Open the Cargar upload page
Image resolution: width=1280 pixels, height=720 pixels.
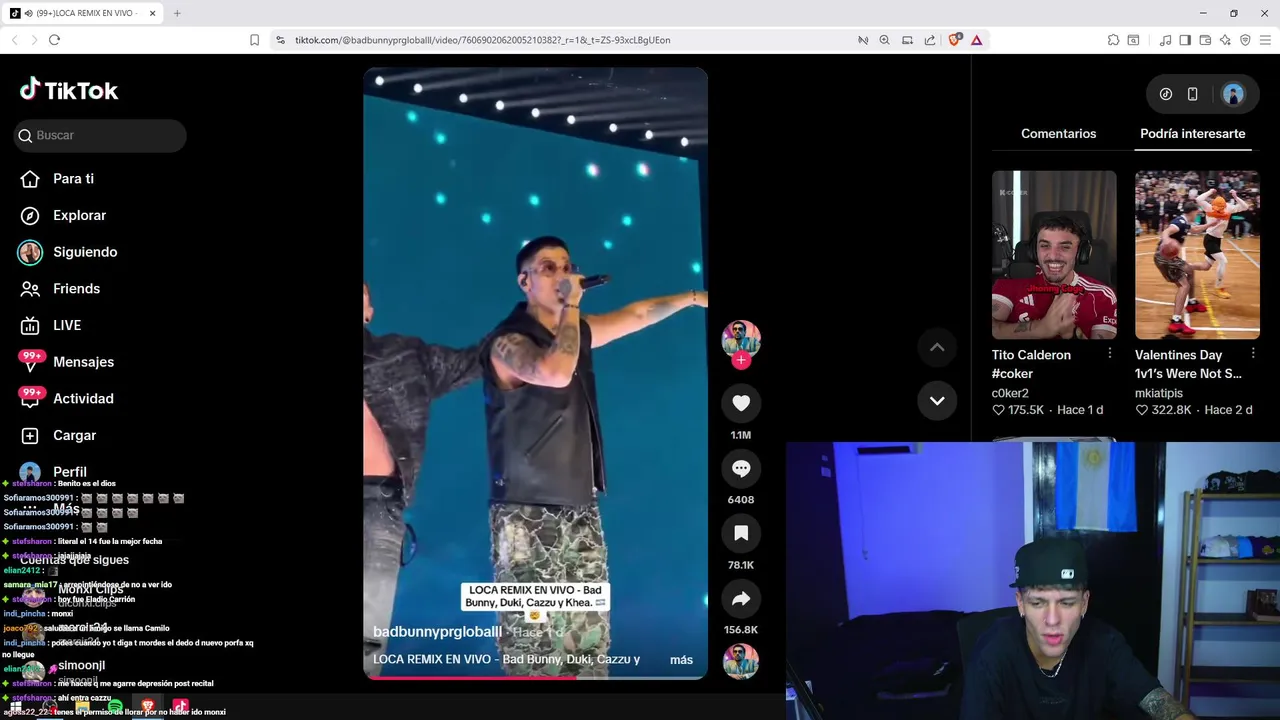click(x=59, y=435)
